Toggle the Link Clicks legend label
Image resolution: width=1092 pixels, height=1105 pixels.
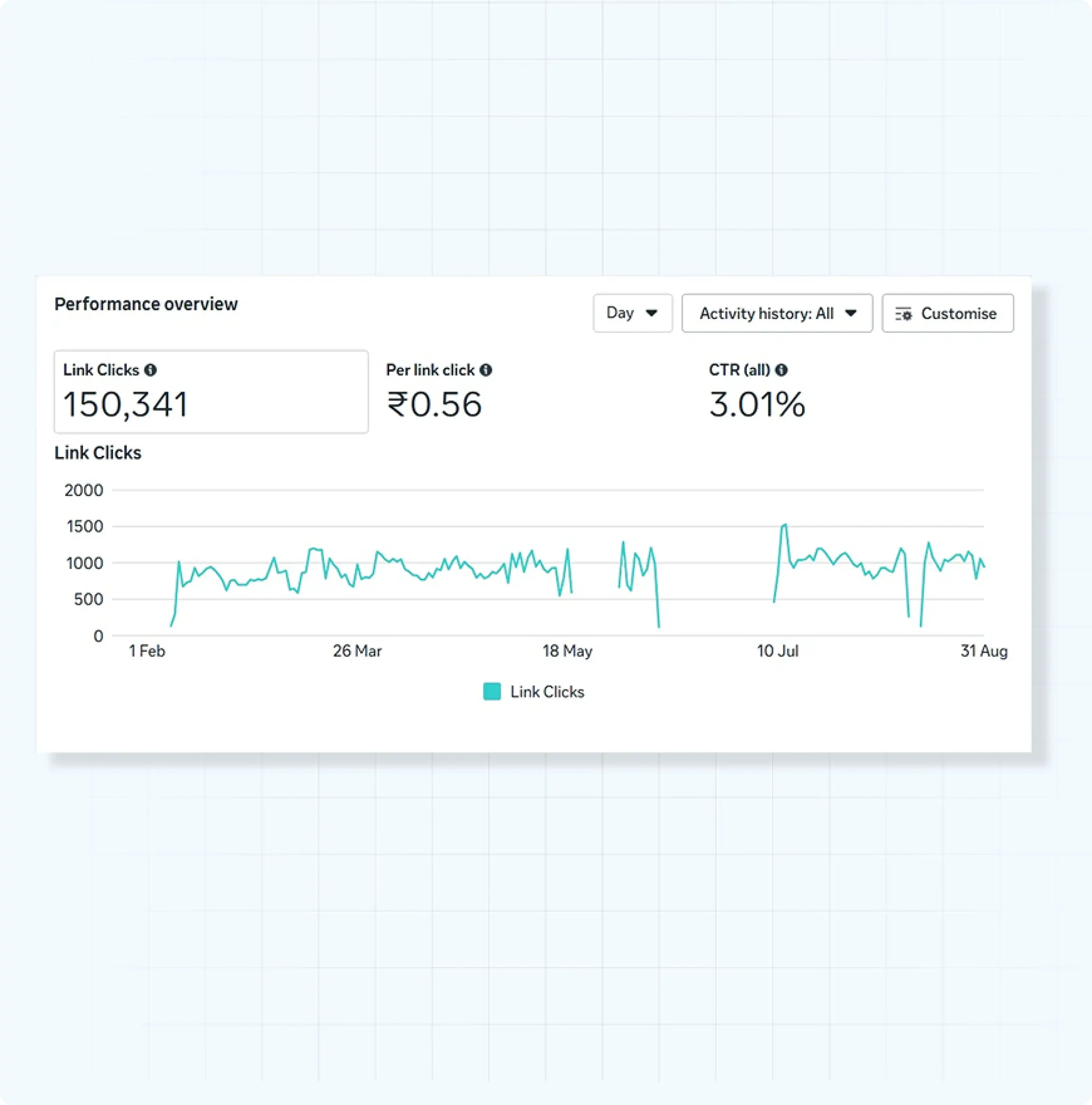point(547,692)
